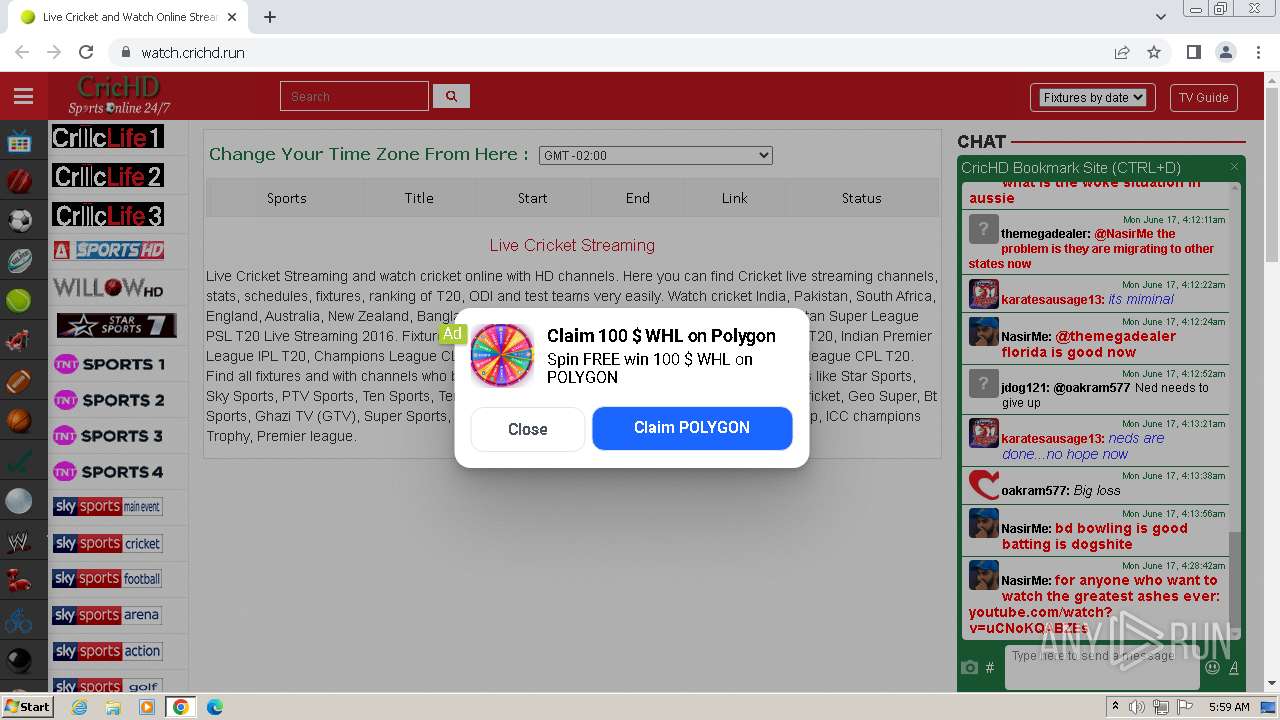This screenshot has width=1280, height=720.
Task: Open Internet Explorer from the taskbar
Action: pos(79,707)
